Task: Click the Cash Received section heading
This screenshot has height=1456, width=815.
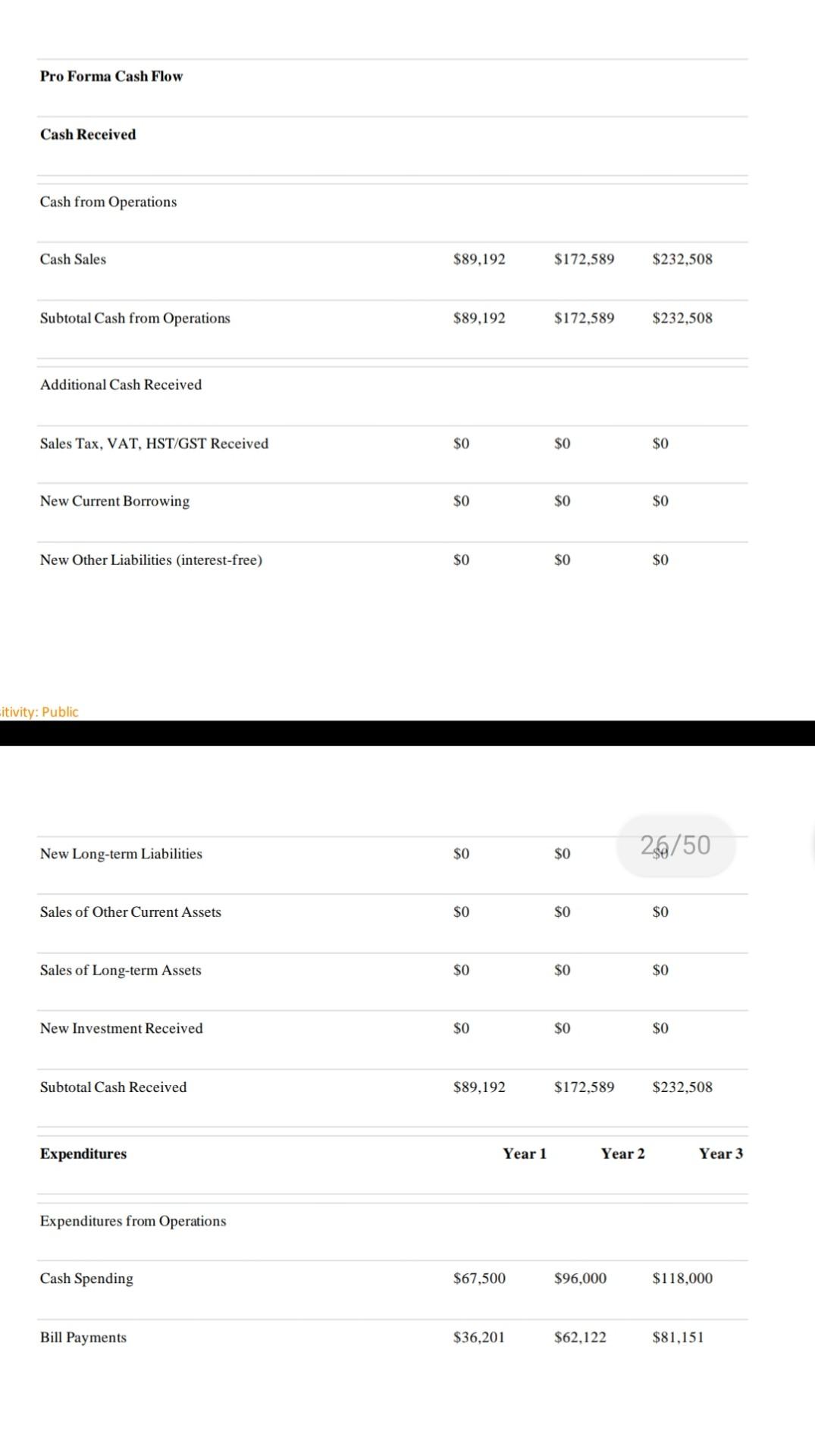Action: coord(88,134)
